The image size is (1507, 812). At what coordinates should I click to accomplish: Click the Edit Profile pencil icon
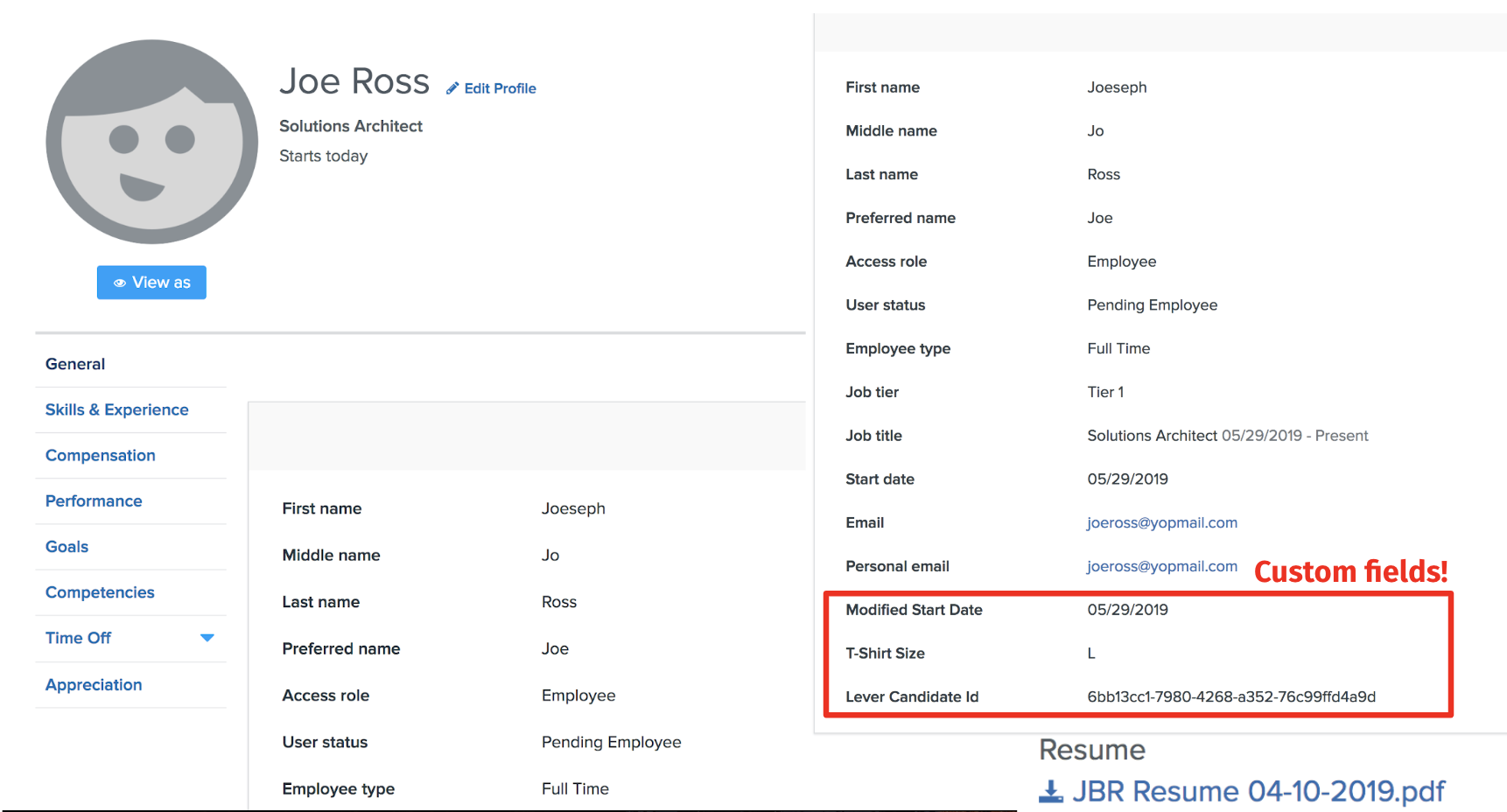pyautogui.click(x=452, y=87)
